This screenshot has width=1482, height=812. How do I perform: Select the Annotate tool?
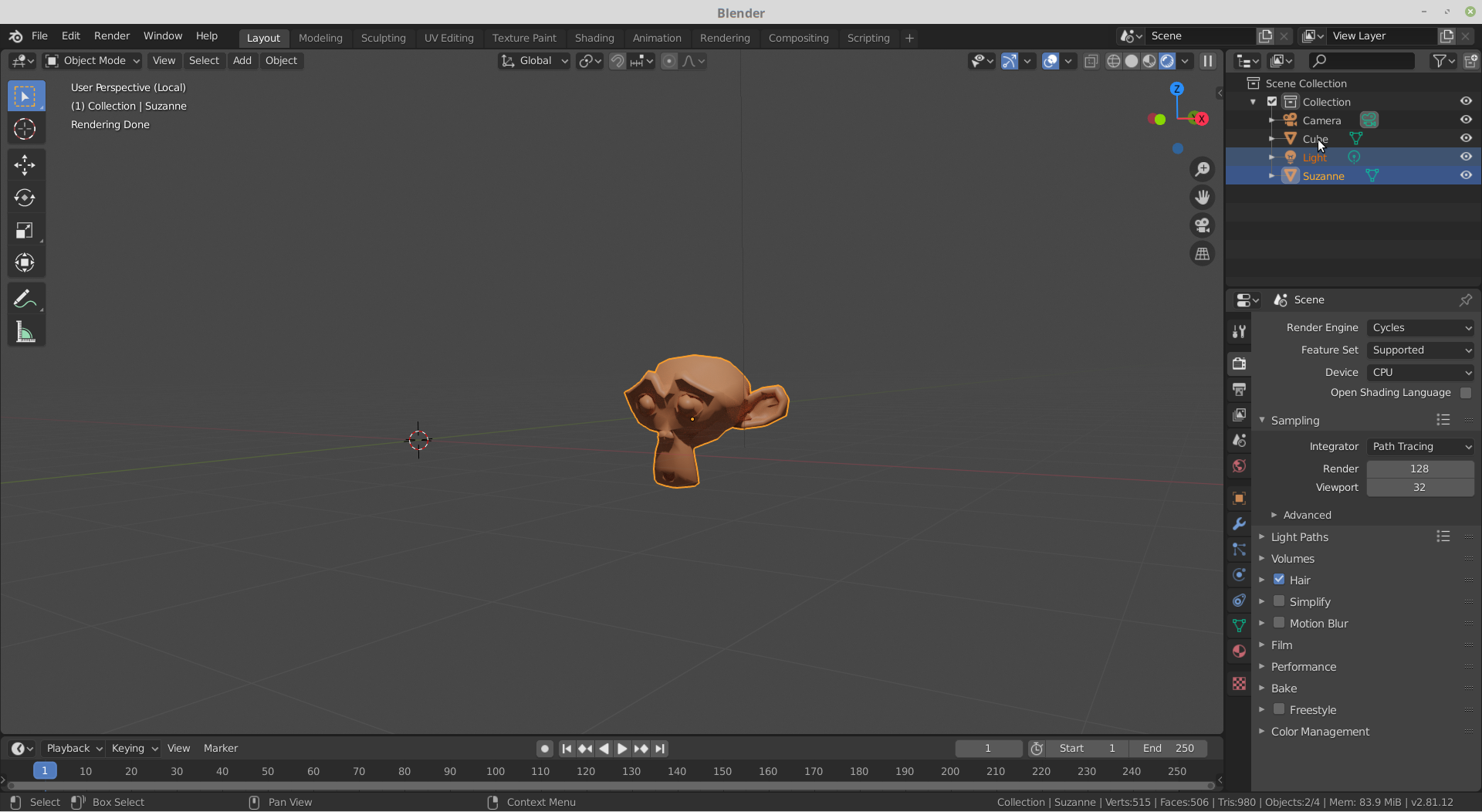(x=25, y=299)
